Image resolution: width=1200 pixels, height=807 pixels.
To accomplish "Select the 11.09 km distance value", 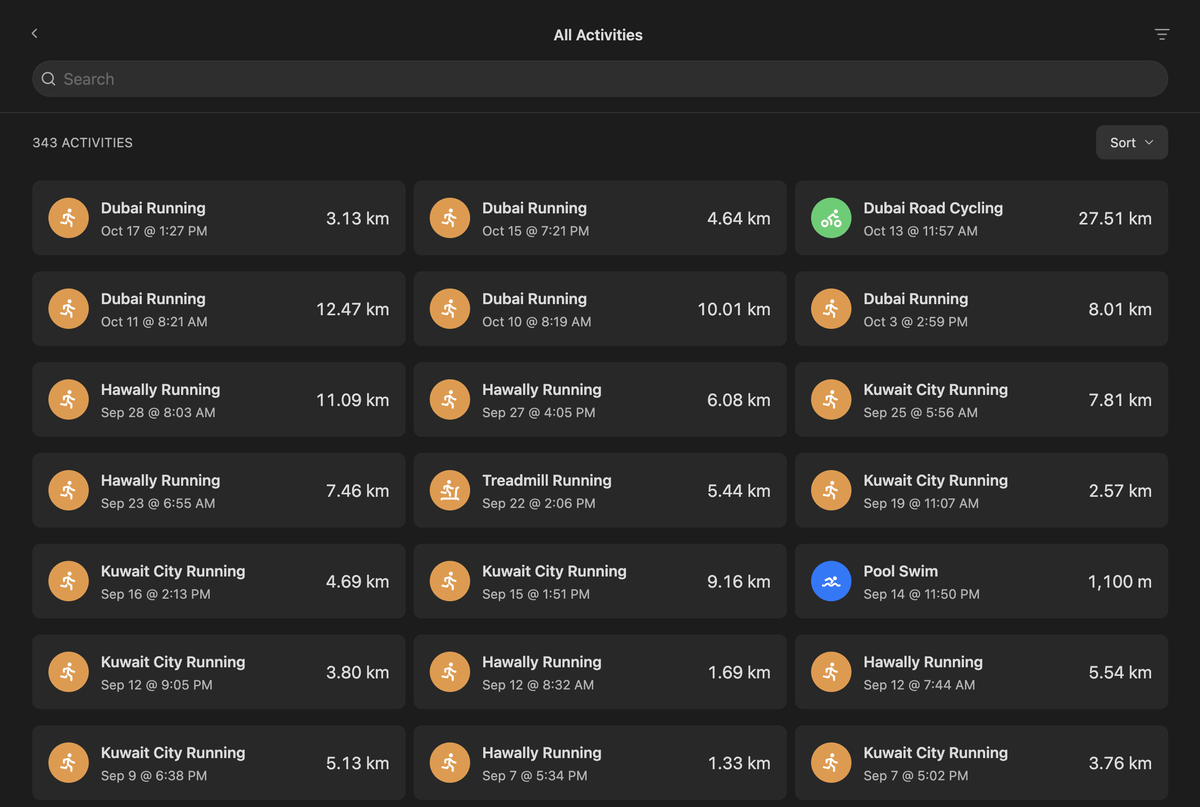I will 353,400.
